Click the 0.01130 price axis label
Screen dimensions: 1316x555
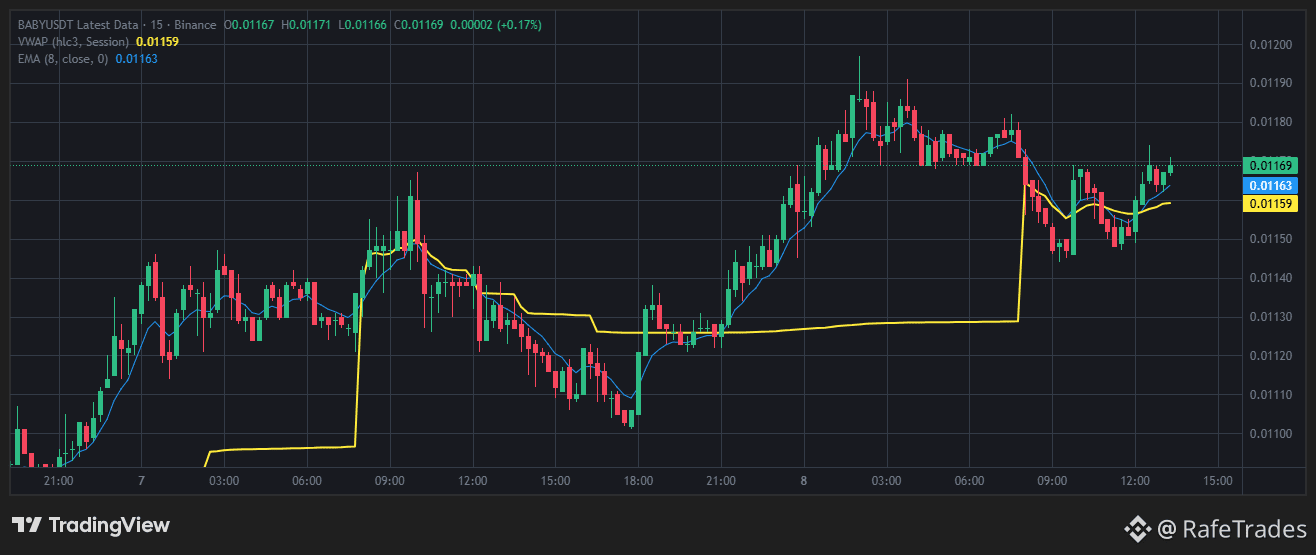click(1270, 317)
